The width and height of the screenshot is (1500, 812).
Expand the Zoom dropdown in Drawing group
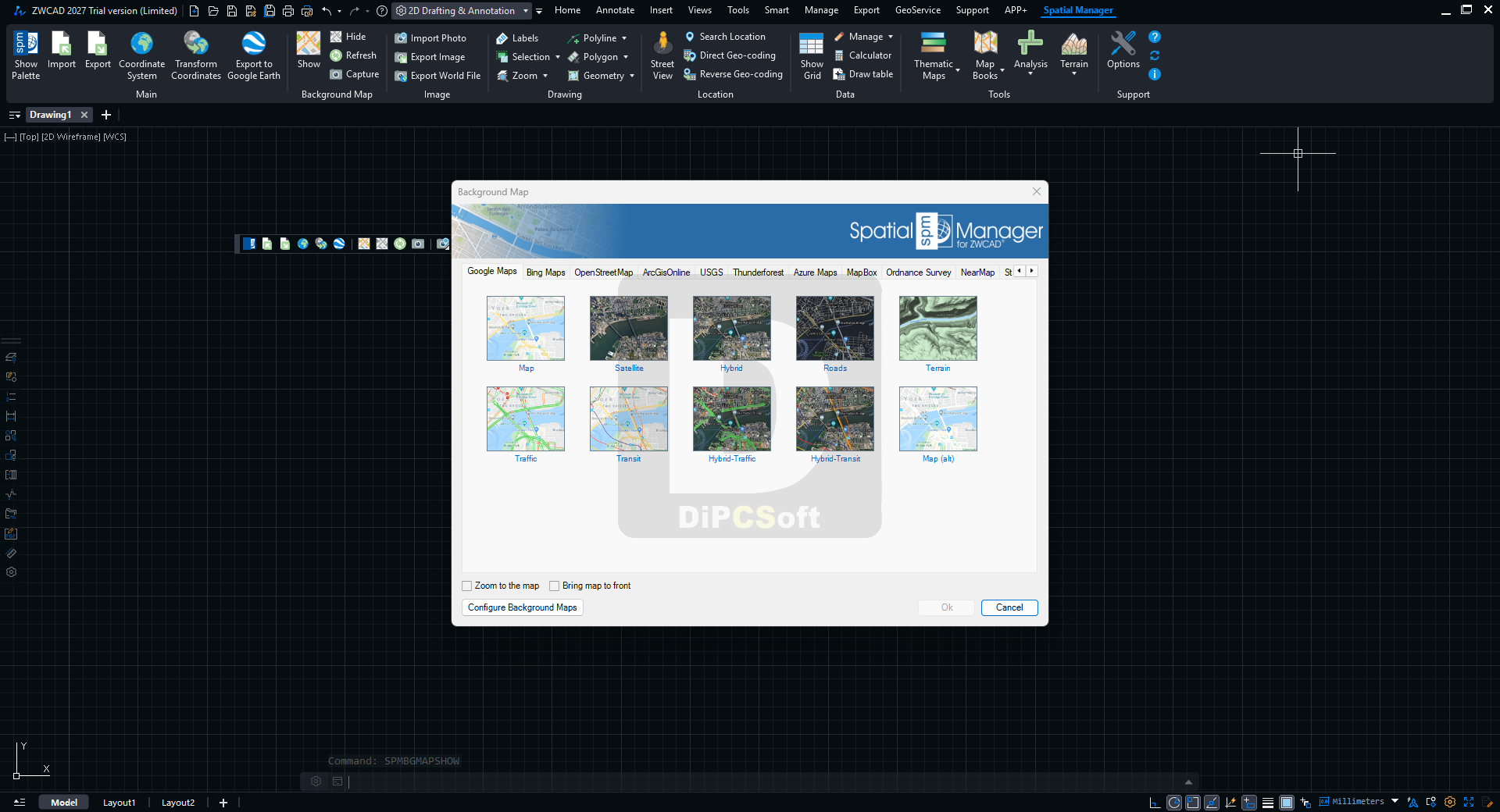(545, 76)
